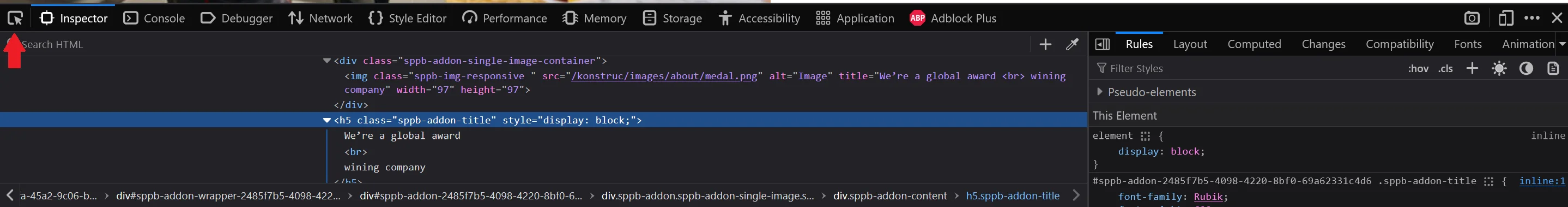Toggle dark color scheme simulation
Screen dimensions: 1568x207
pos(1525,68)
